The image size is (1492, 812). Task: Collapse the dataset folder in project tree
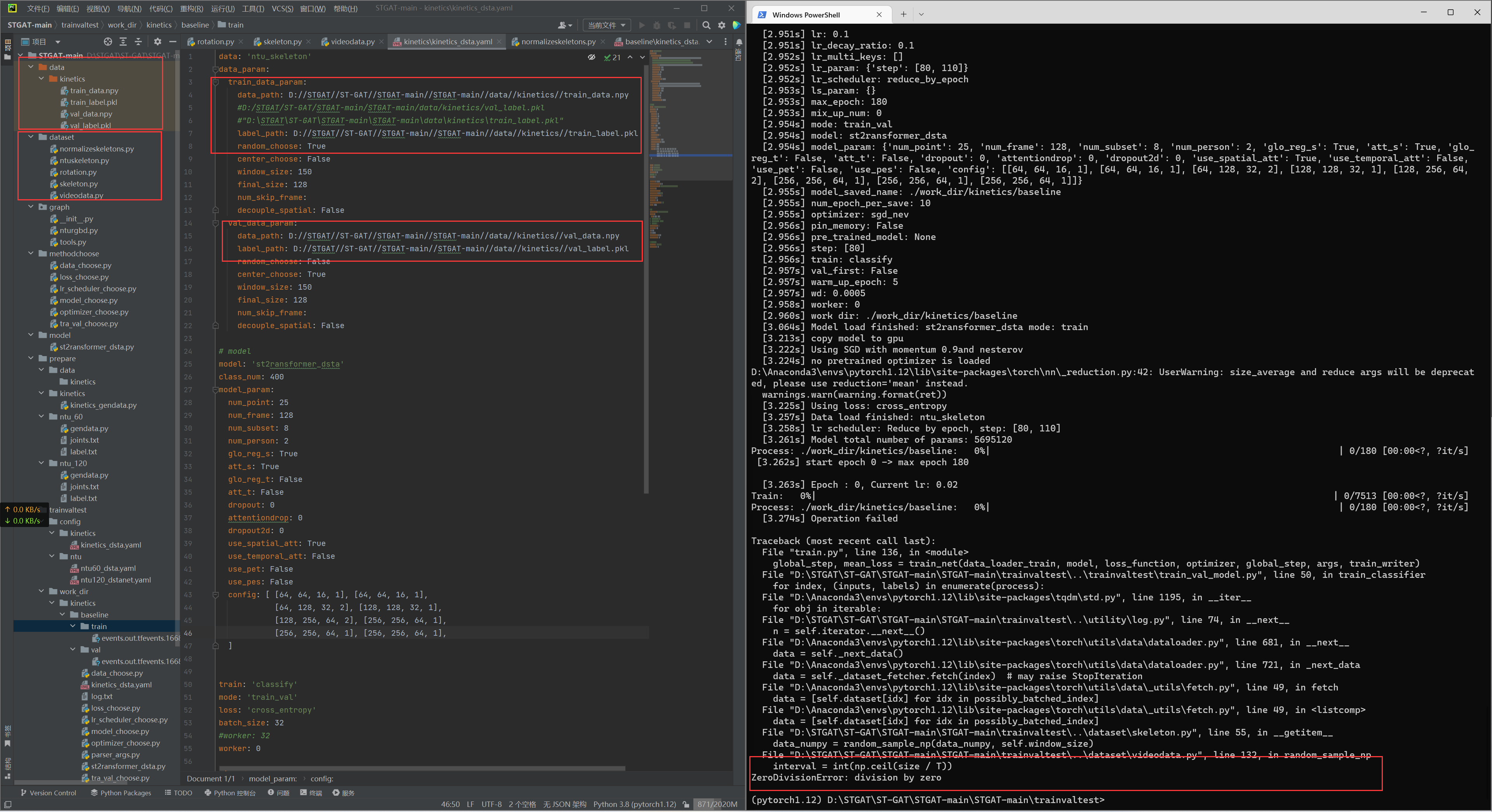(31, 137)
